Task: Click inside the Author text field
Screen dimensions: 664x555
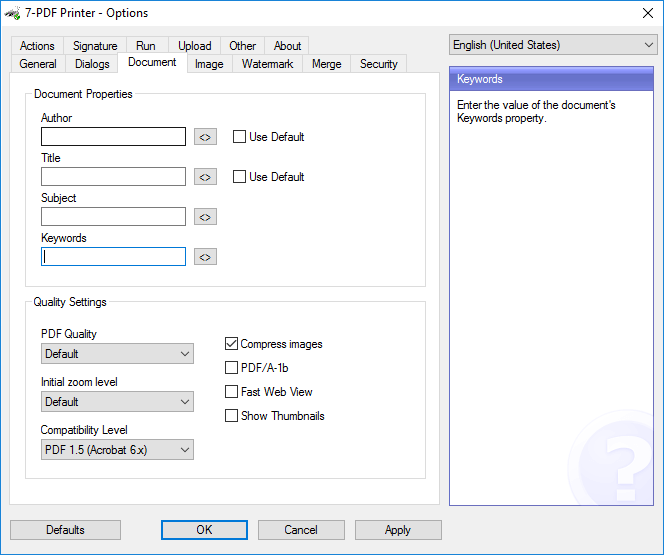Action: (x=113, y=137)
